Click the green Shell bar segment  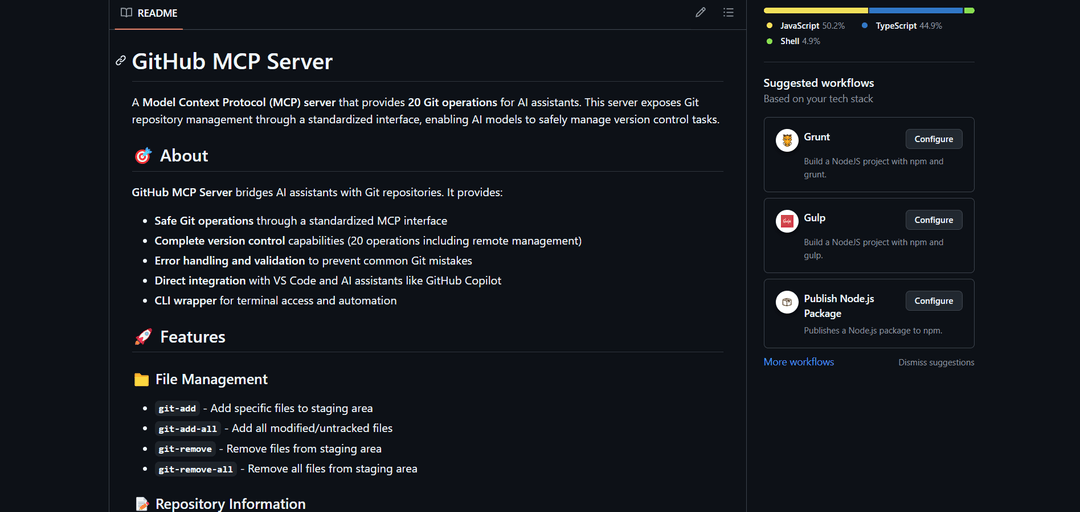coord(969,10)
